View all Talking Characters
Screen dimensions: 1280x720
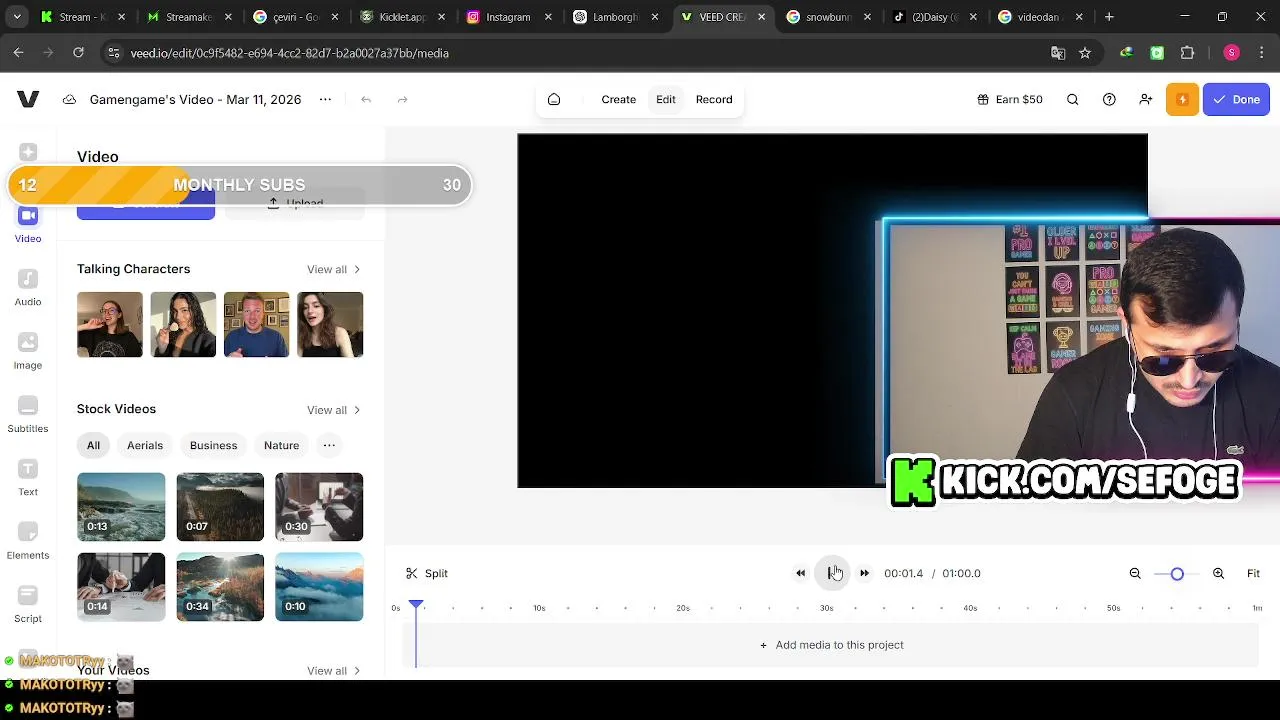(334, 269)
